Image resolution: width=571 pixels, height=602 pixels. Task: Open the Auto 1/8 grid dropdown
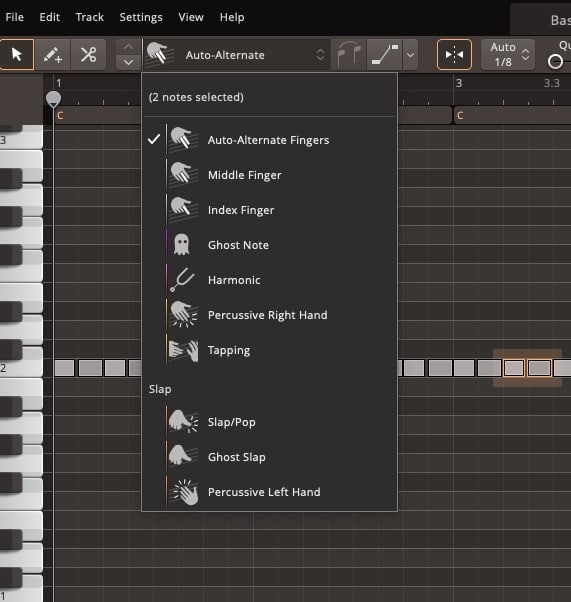coord(508,55)
